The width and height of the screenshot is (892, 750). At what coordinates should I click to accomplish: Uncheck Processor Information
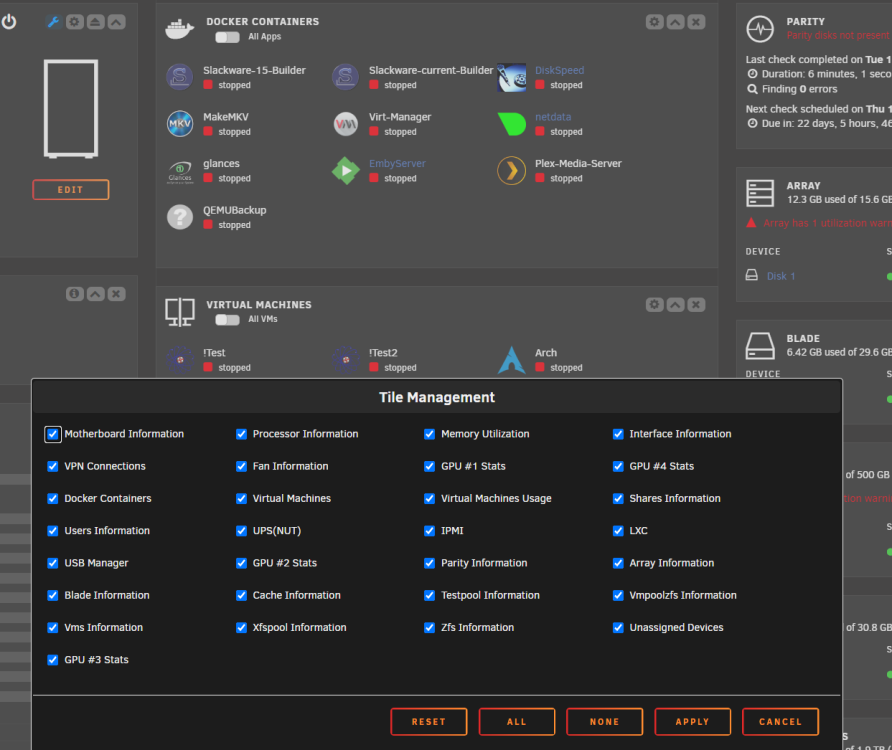[x=241, y=434]
